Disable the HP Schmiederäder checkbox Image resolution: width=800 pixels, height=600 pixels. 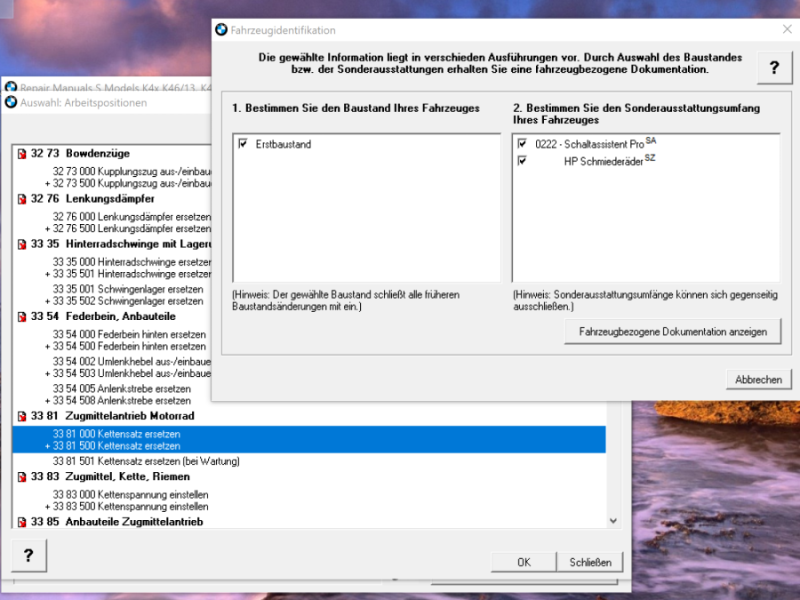(x=522, y=160)
